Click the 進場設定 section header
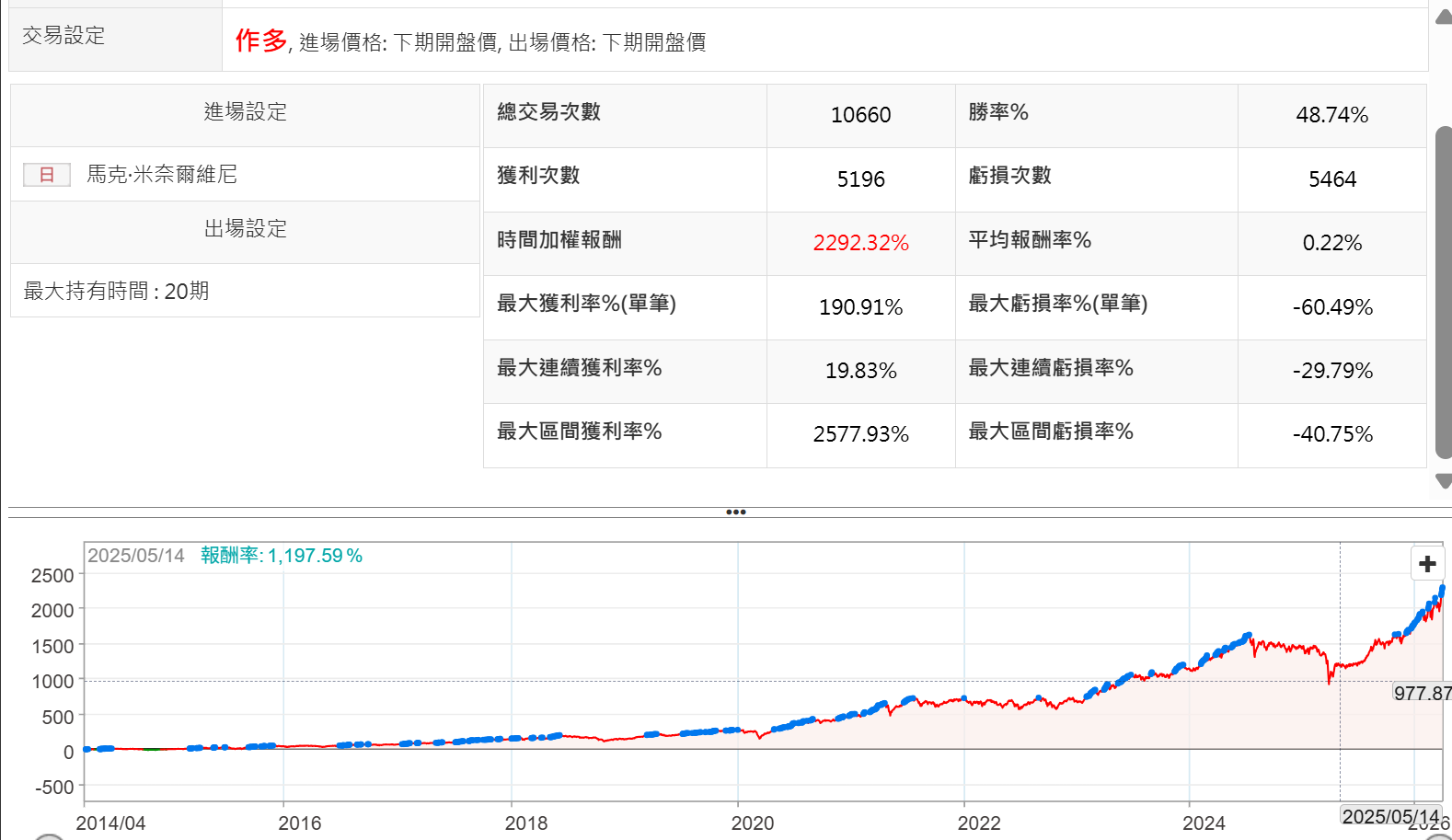1452x840 pixels. [245, 112]
